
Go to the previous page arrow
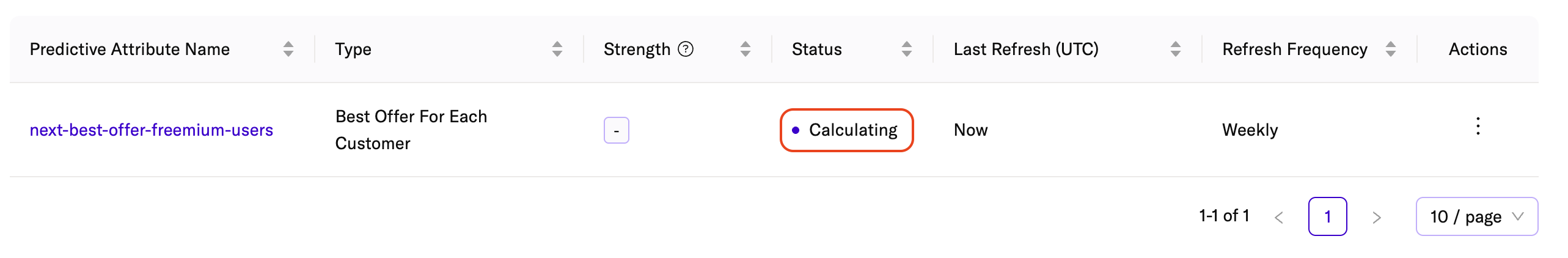tap(1279, 217)
